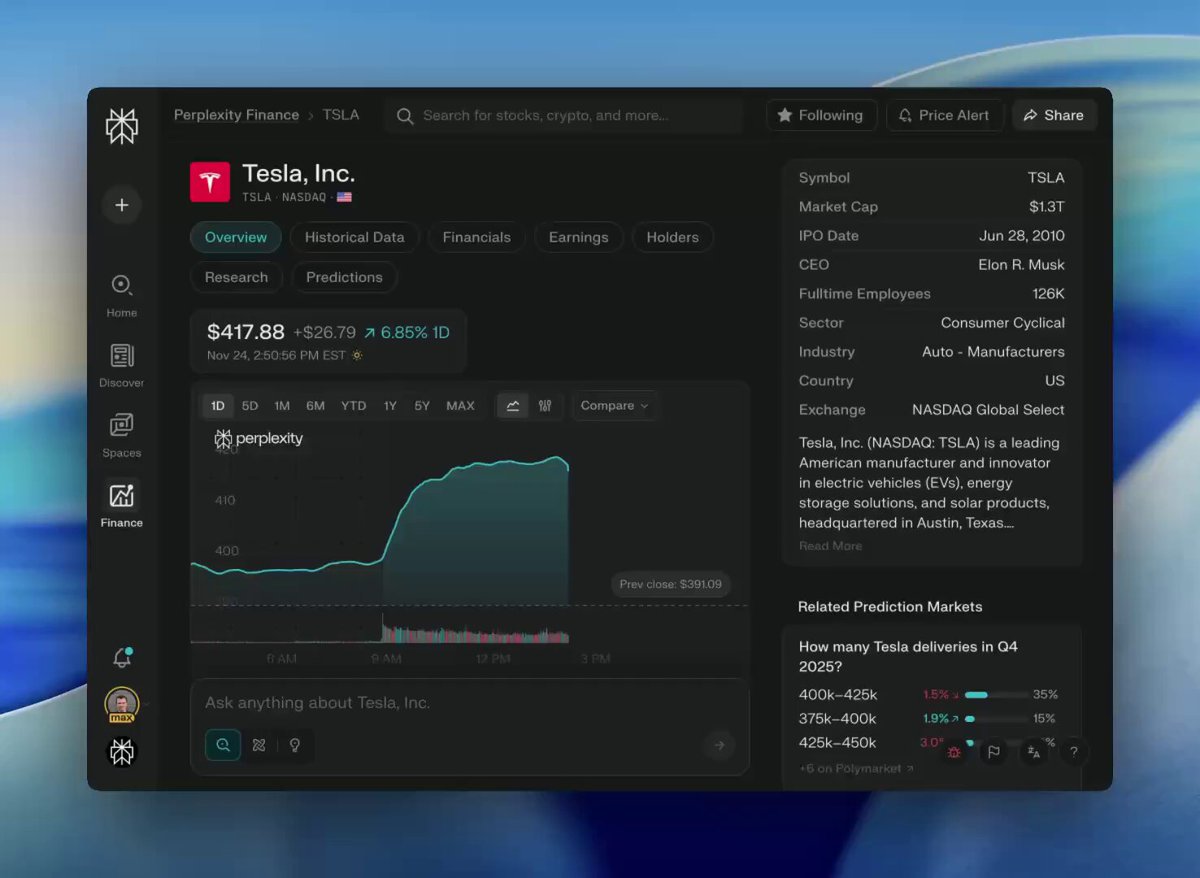Switch to the Overview tab
Image resolution: width=1200 pixels, height=878 pixels.
point(236,237)
